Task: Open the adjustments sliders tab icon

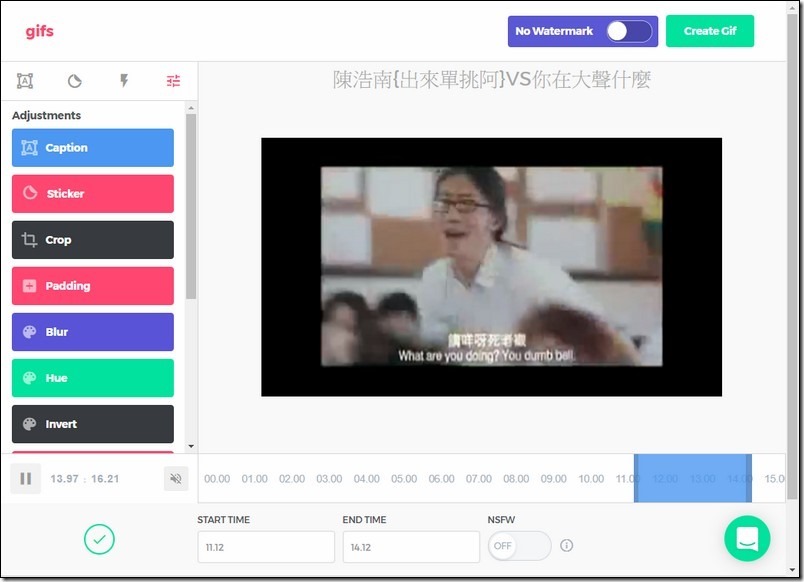Action: 173,81
